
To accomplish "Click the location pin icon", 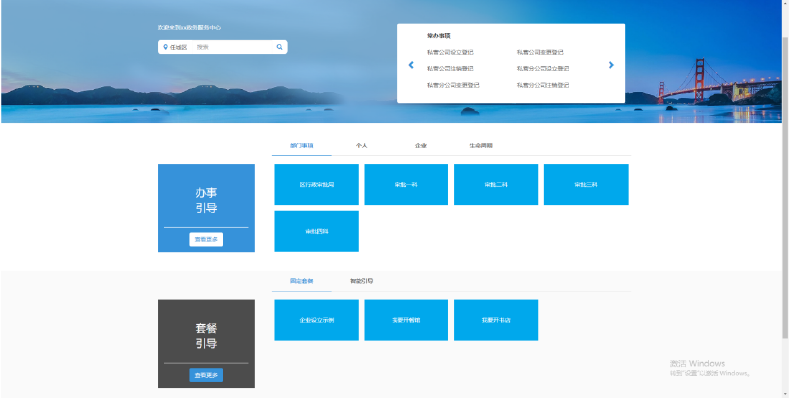I will tap(166, 47).
